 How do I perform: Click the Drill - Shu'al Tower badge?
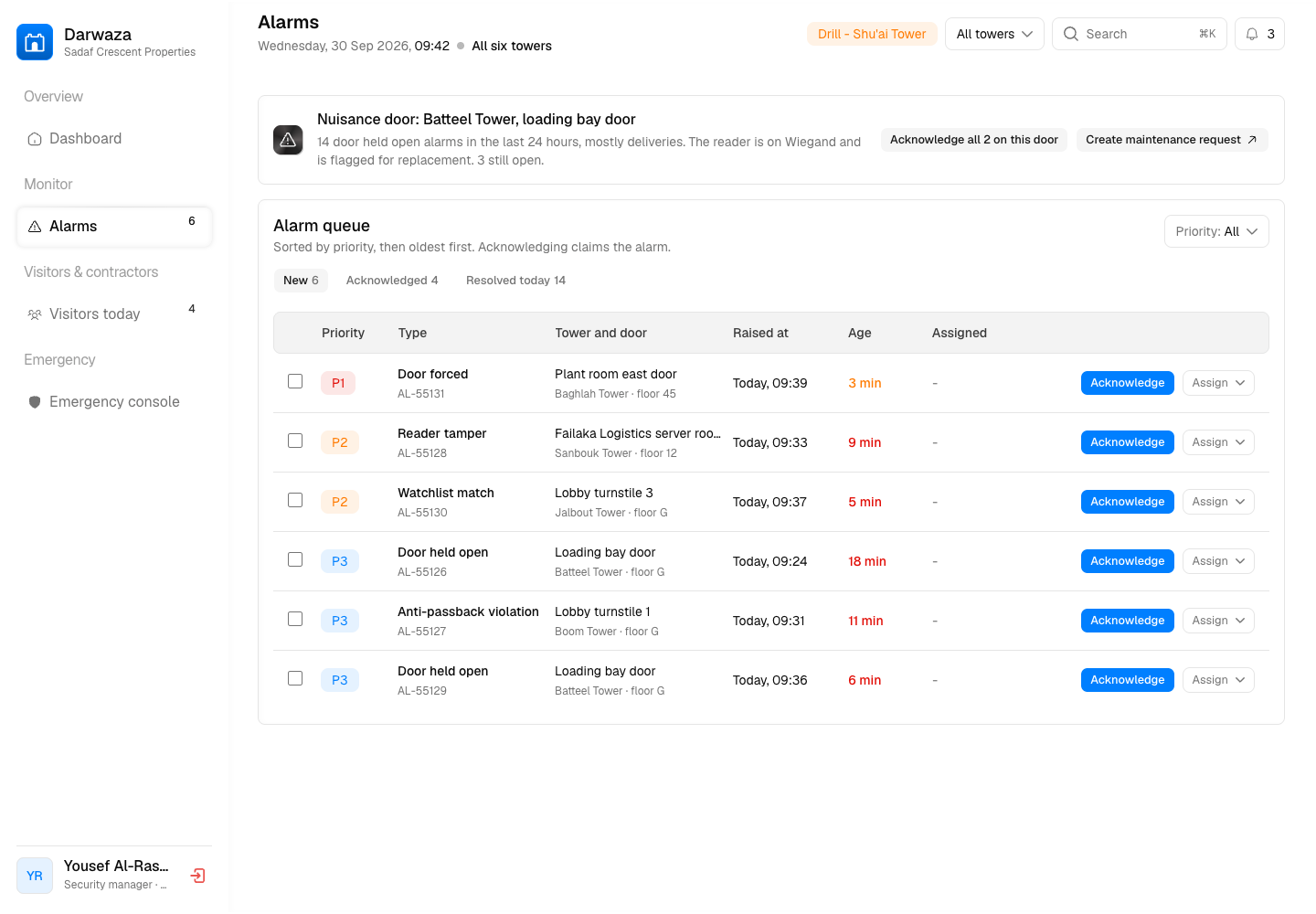872,34
